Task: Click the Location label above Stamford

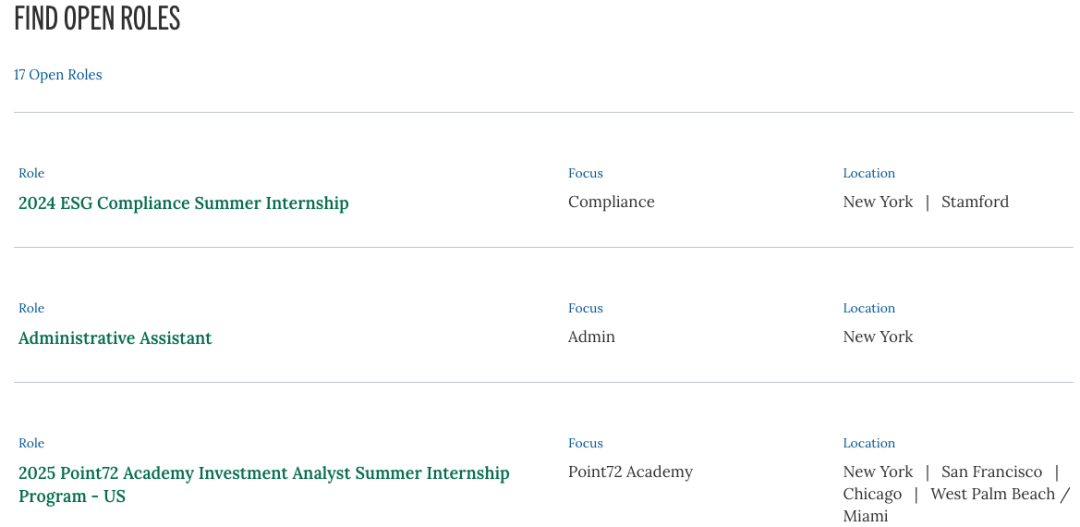Action: click(869, 173)
